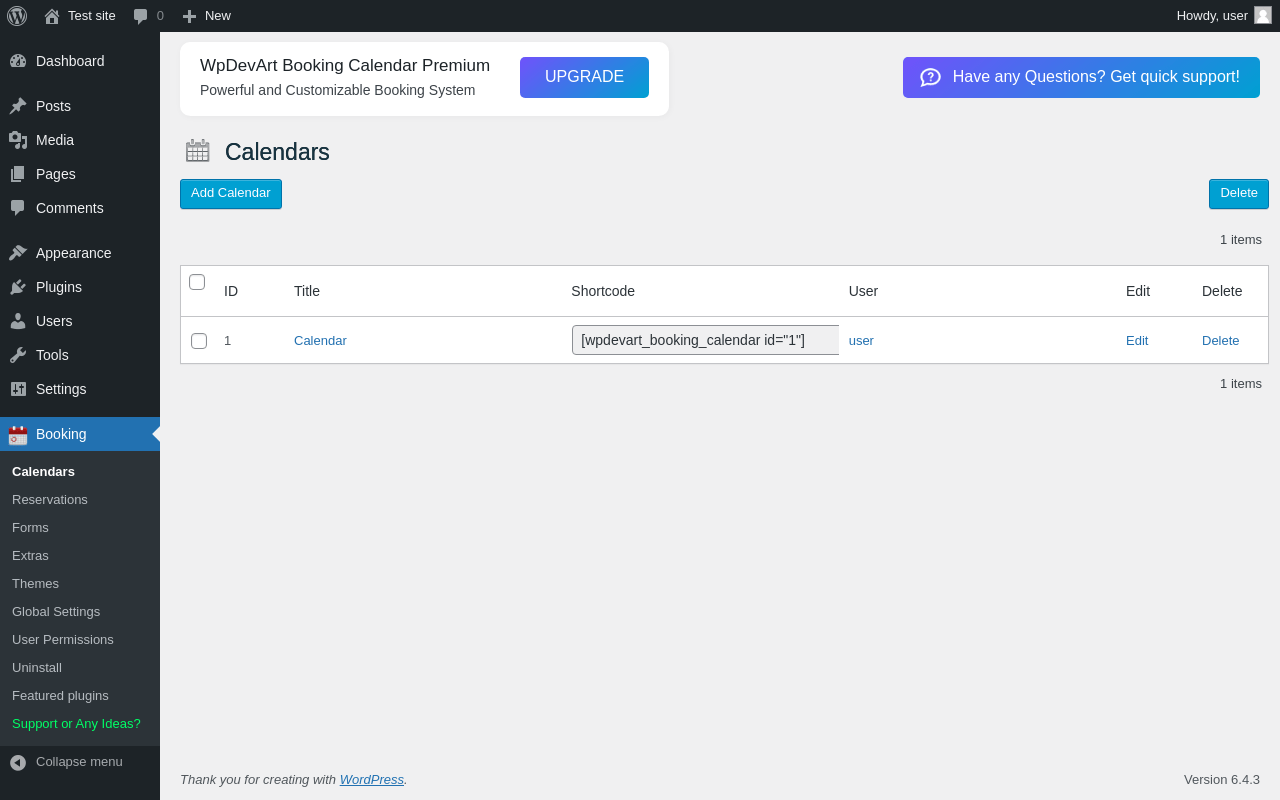Select the shortcode input field
This screenshot has height=800, width=1280.
pyautogui.click(x=706, y=340)
